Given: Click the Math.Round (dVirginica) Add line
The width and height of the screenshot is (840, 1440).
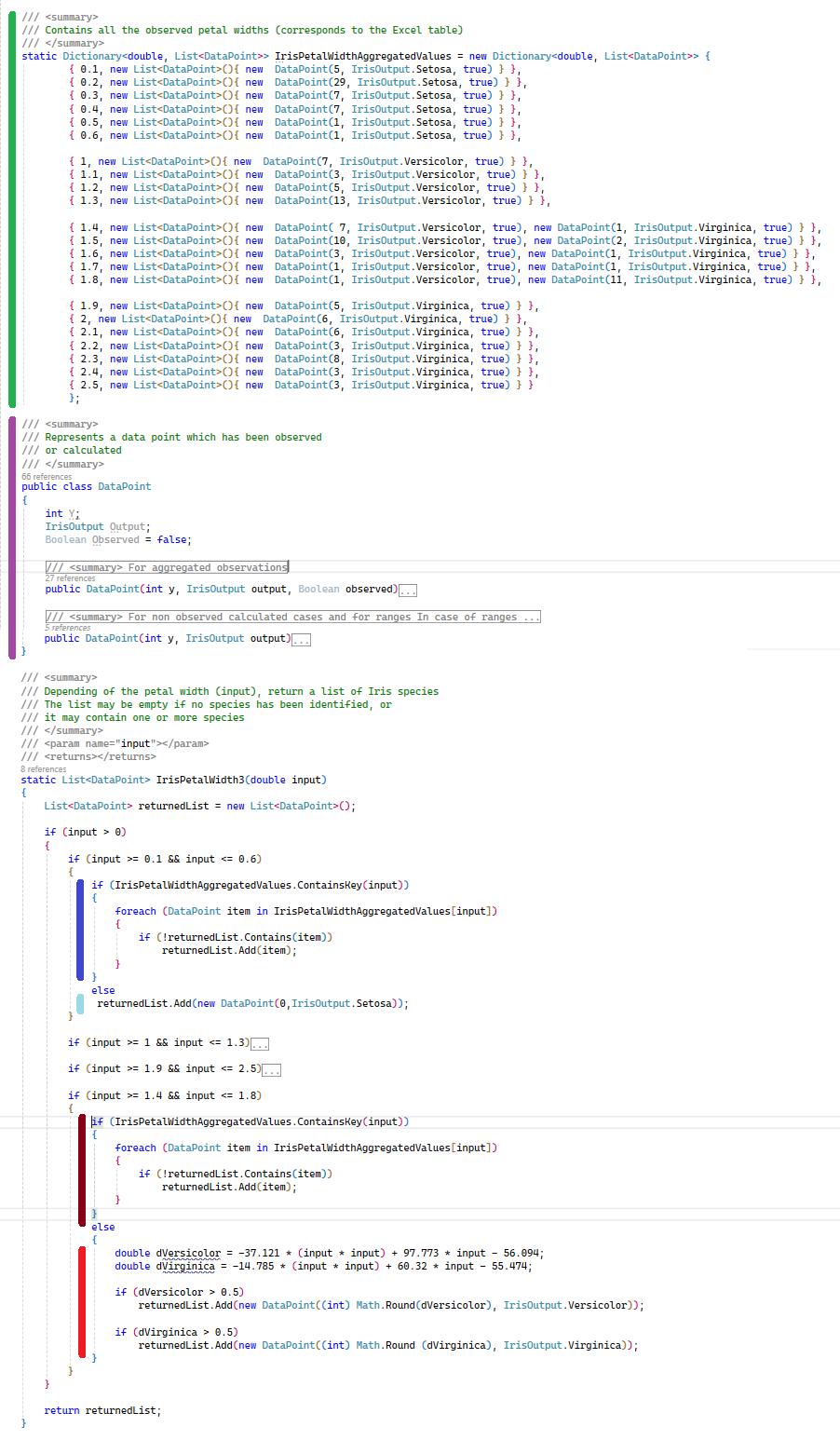Looking at the screenshot, I should (388, 1345).
